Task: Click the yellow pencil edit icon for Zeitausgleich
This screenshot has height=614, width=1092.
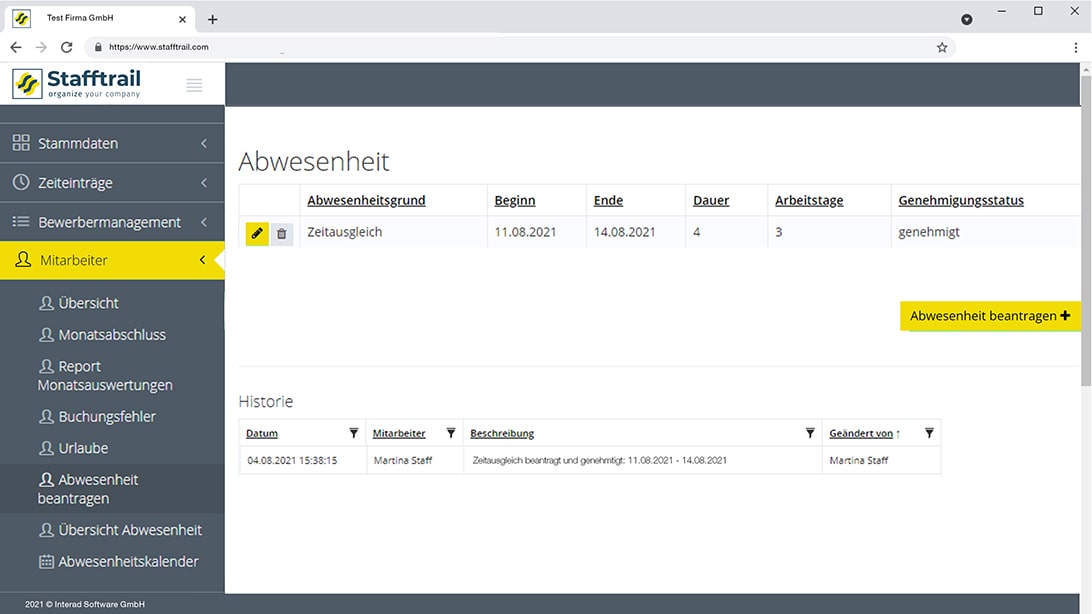Action: (x=257, y=233)
